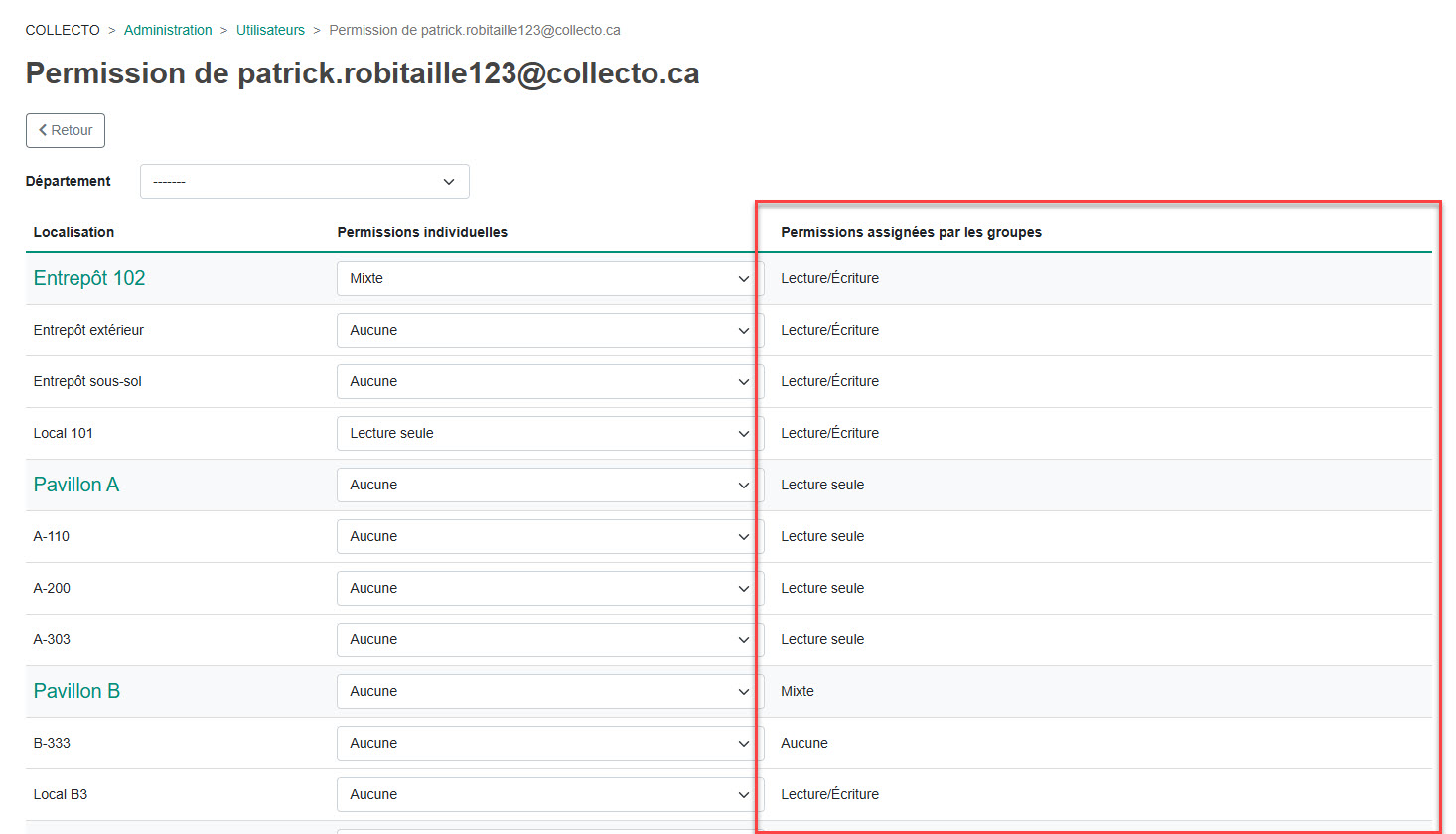Image resolution: width=1456 pixels, height=834 pixels.
Task: Click the Permissions individuelles column header
Action: click(x=422, y=232)
